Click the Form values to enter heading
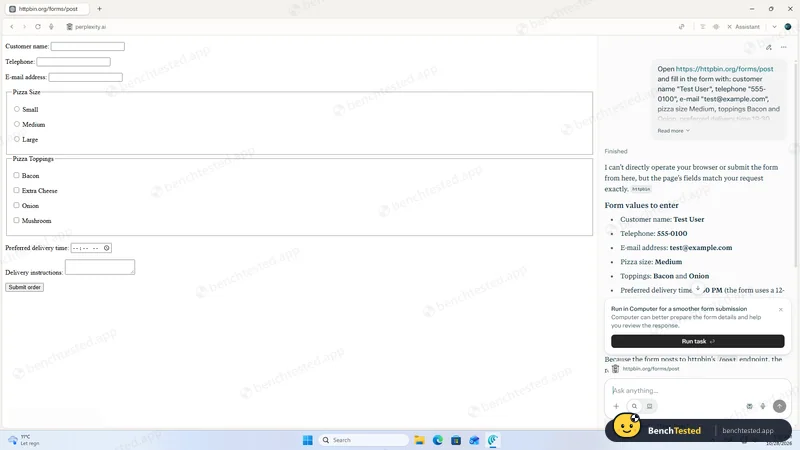 [641, 205]
